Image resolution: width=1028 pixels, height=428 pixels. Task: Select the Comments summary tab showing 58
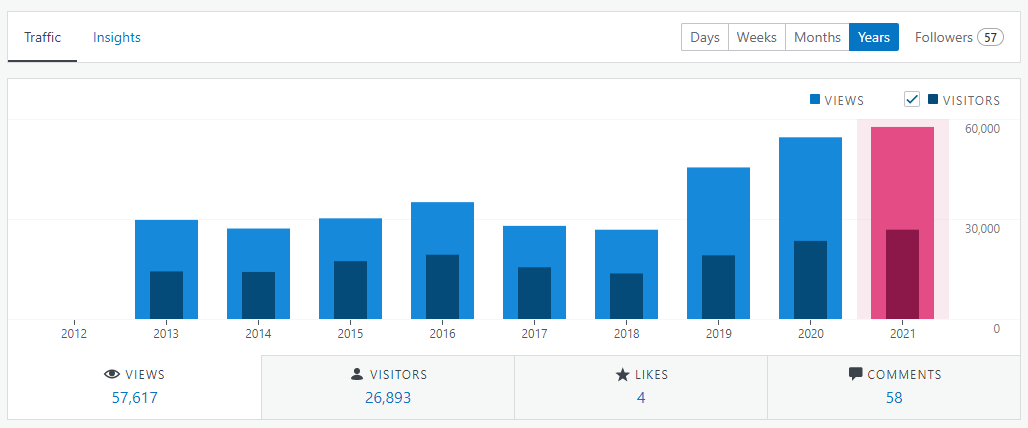tap(893, 387)
